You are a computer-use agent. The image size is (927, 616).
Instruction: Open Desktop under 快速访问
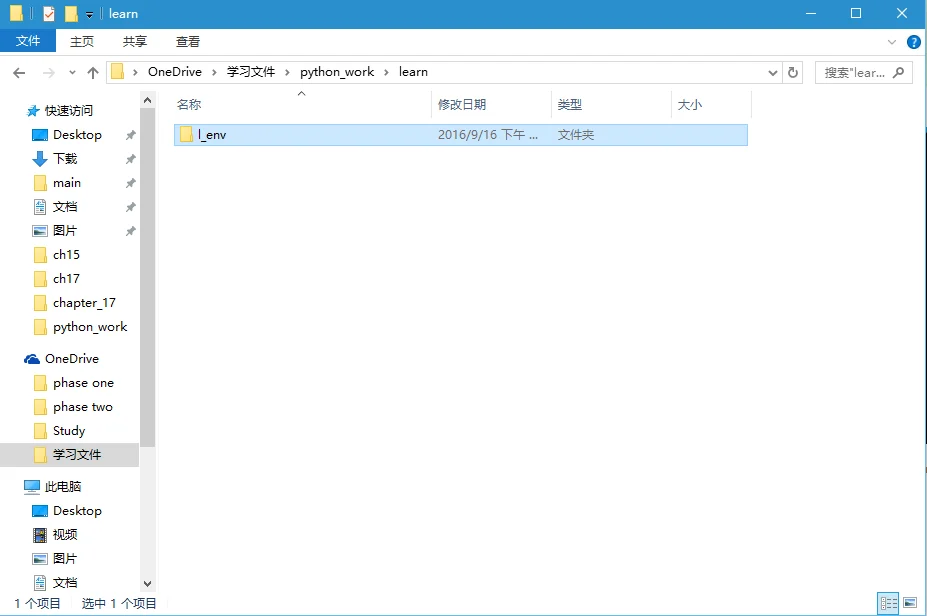77,135
